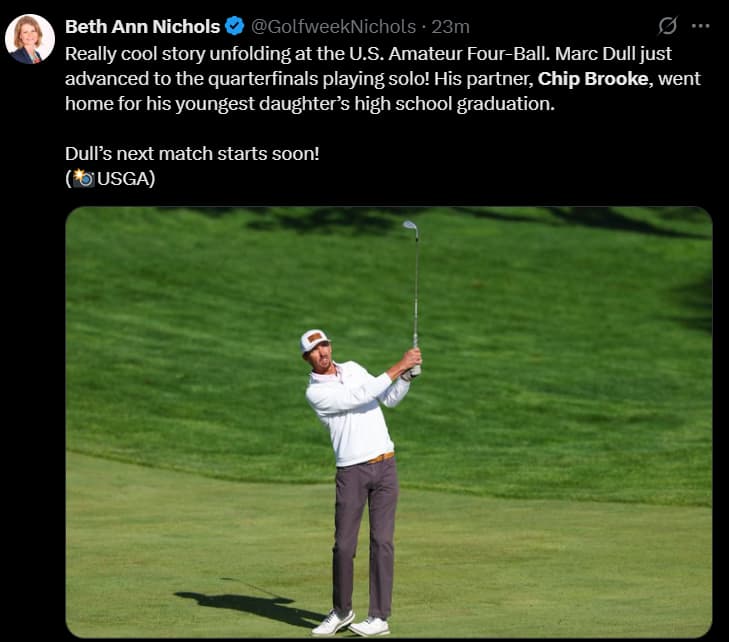The width and height of the screenshot is (729, 642).
Task: Click the golf club head in photo
Action: (x=410, y=228)
